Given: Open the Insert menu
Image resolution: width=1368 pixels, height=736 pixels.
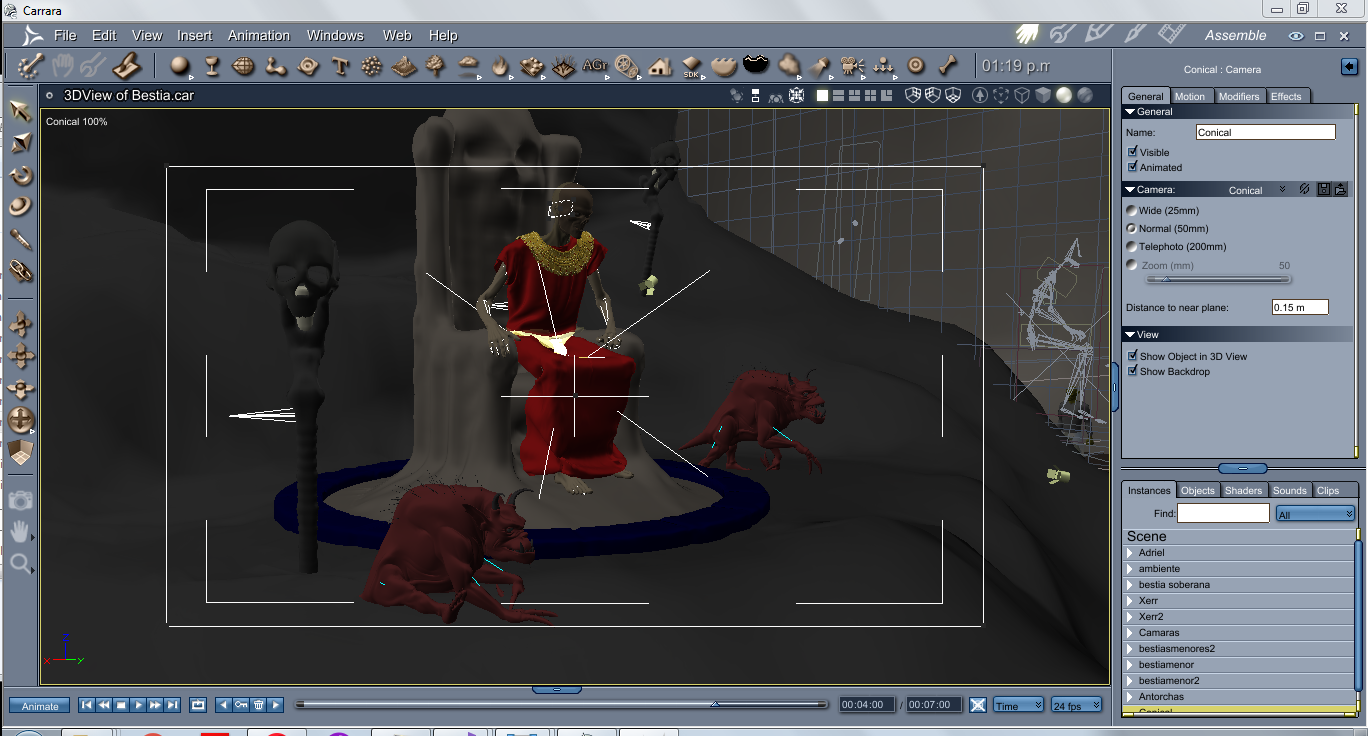Looking at the screenshot, I should click(195, 35).
